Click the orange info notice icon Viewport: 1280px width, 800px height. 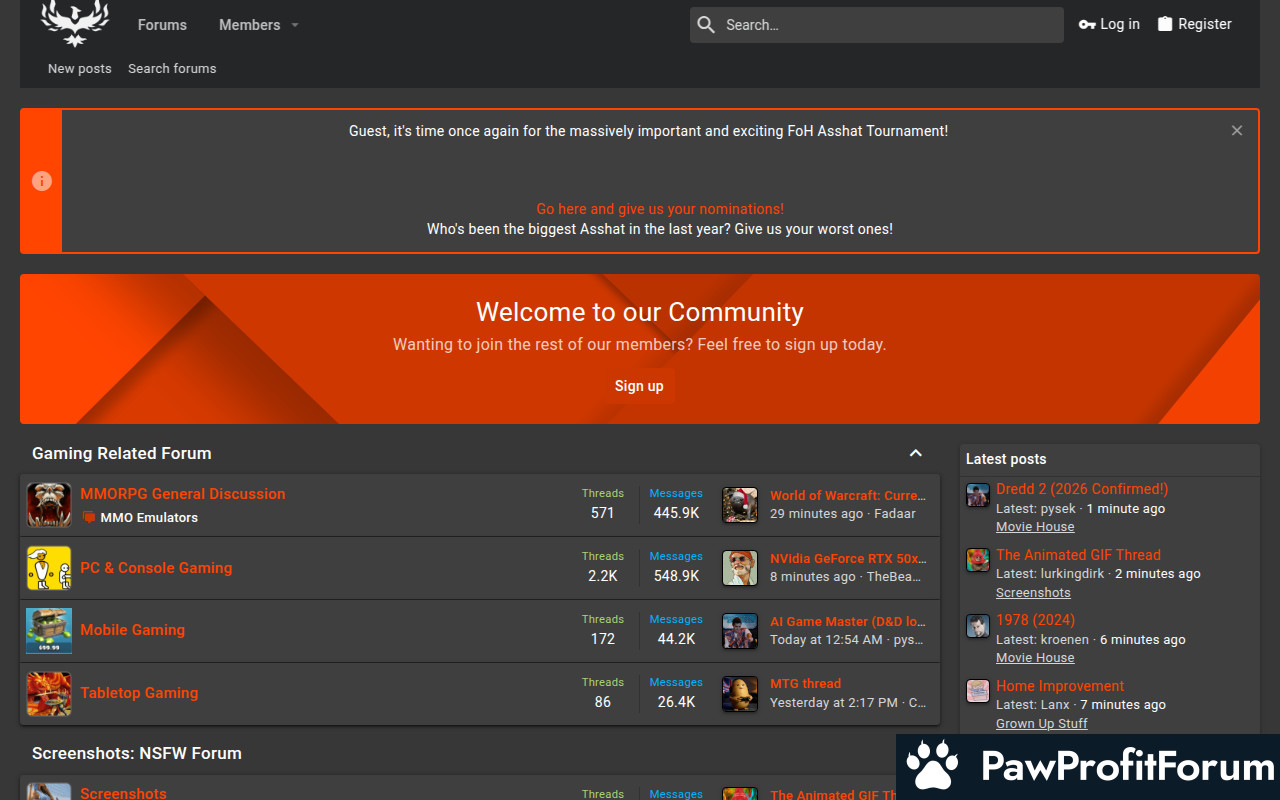coord(42,181)
